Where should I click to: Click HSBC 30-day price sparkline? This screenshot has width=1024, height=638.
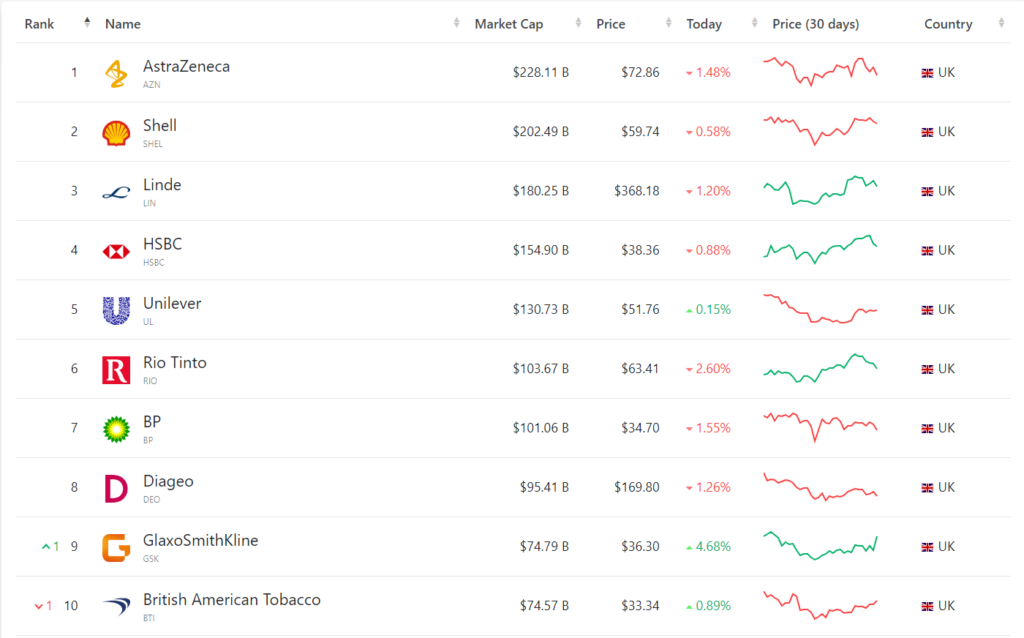click(x=820, y=249)
